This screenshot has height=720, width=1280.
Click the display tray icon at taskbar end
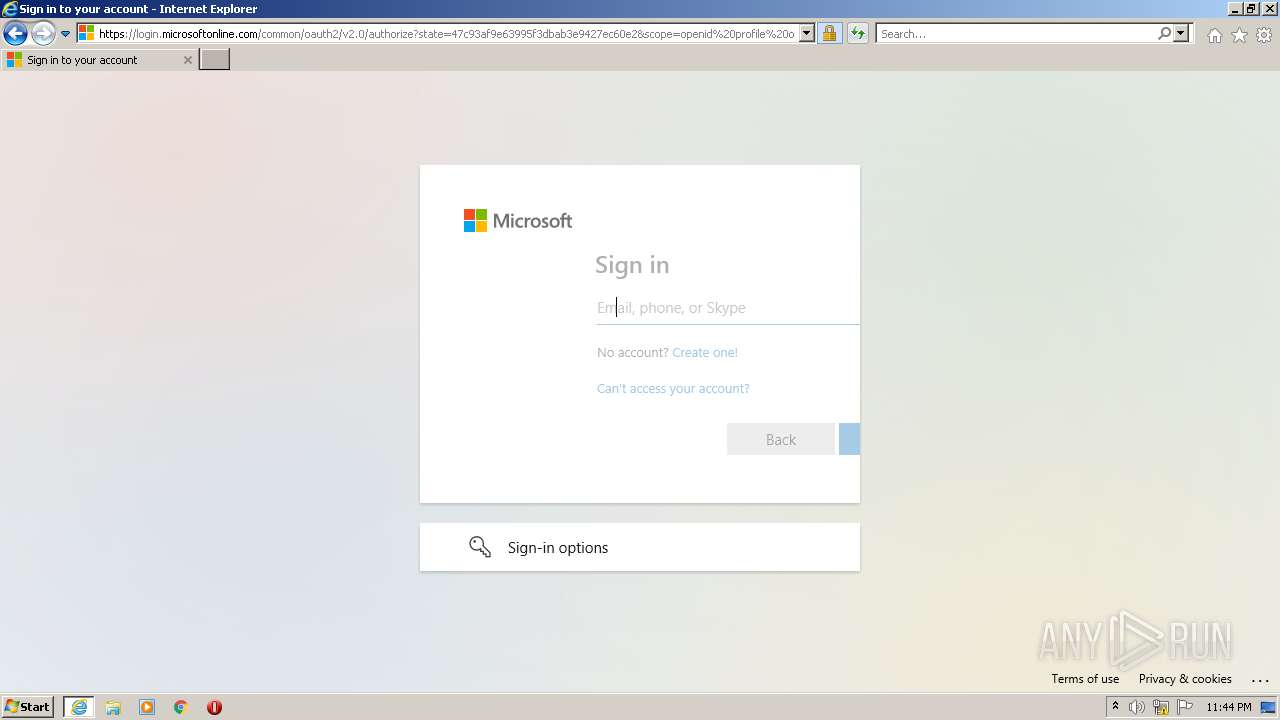1268,707
